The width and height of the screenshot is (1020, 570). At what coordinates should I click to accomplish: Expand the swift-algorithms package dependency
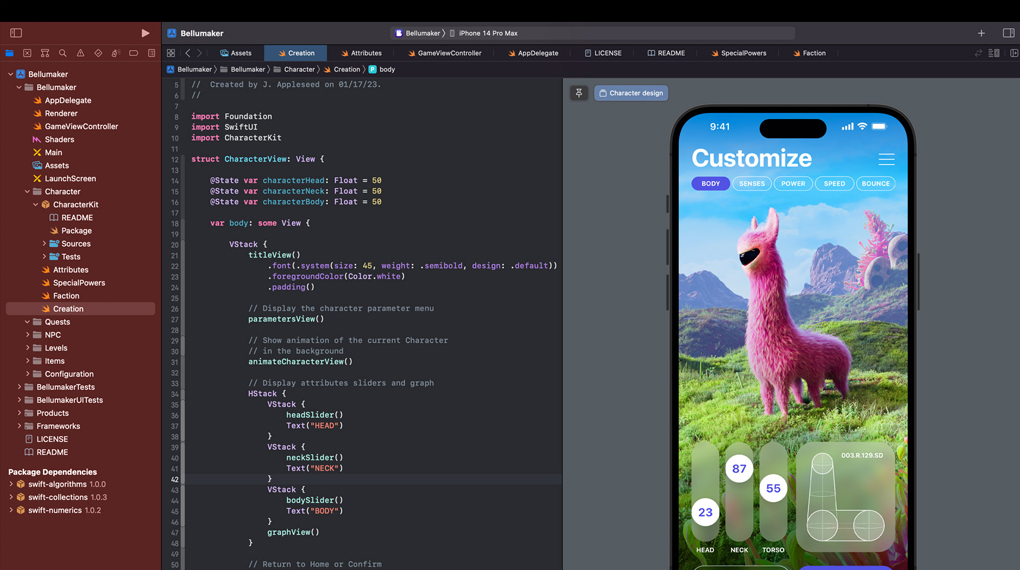coord(11,484)
